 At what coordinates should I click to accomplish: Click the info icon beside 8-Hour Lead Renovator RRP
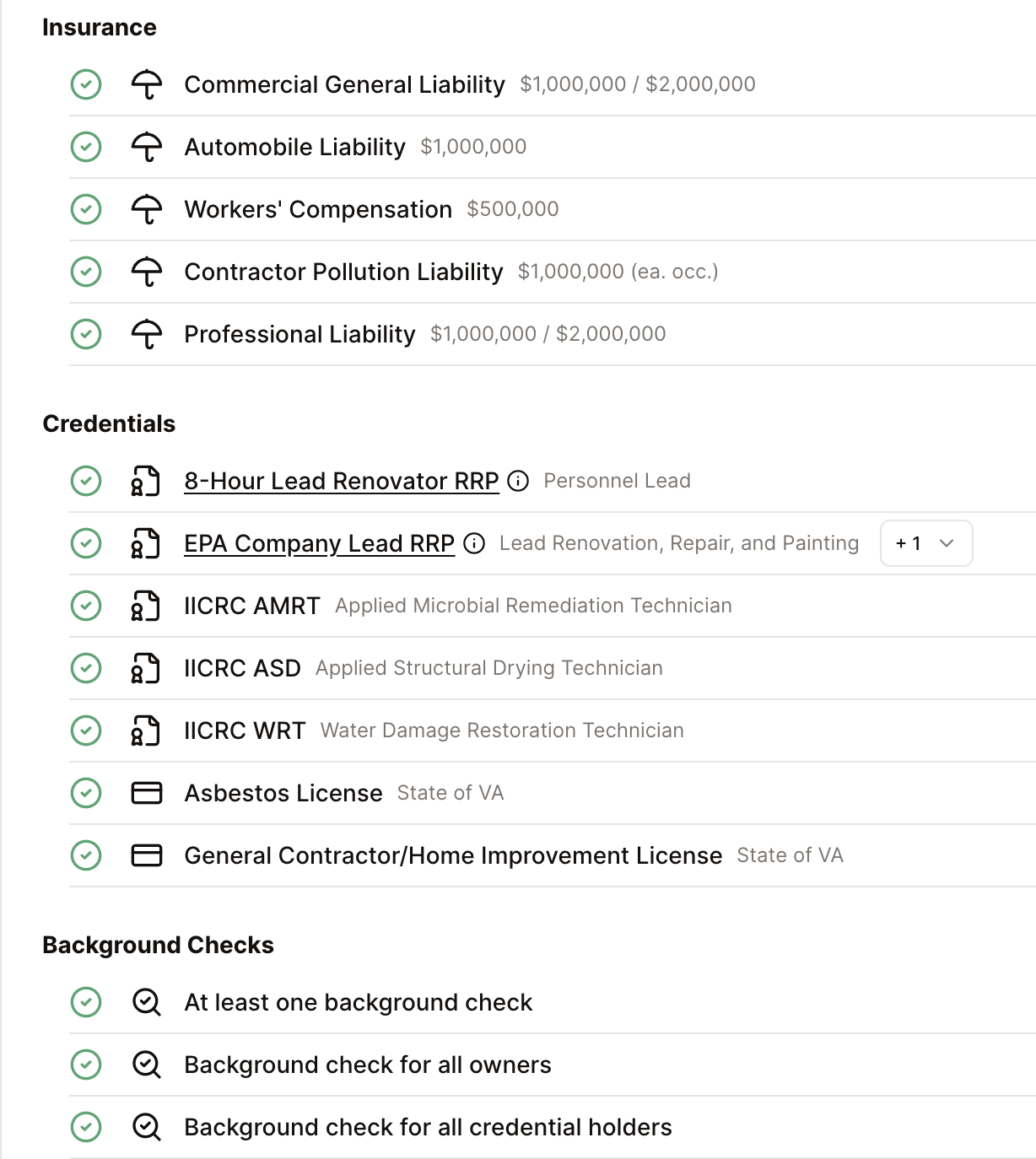[x=519, y=481]
